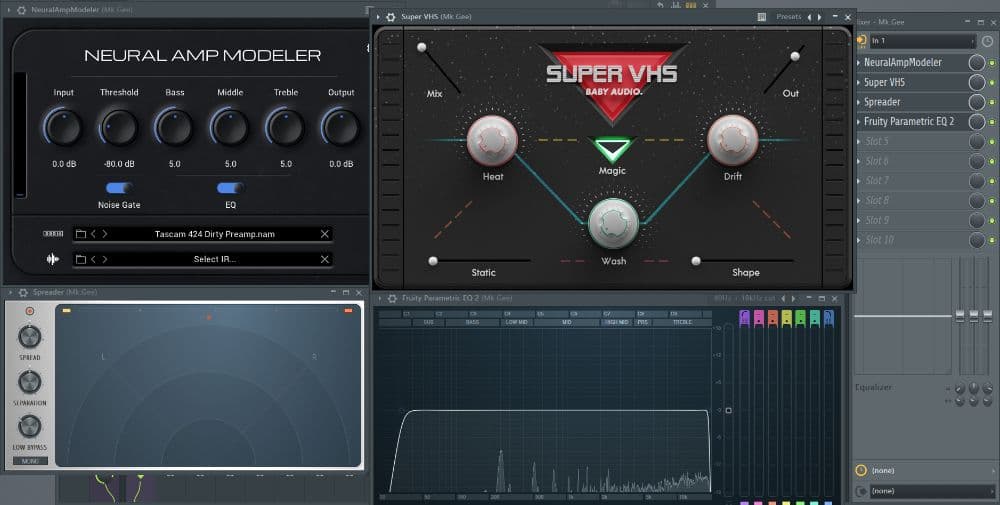Open Fruity Parametric EQ 2 gear icon

tap(392, 298)
